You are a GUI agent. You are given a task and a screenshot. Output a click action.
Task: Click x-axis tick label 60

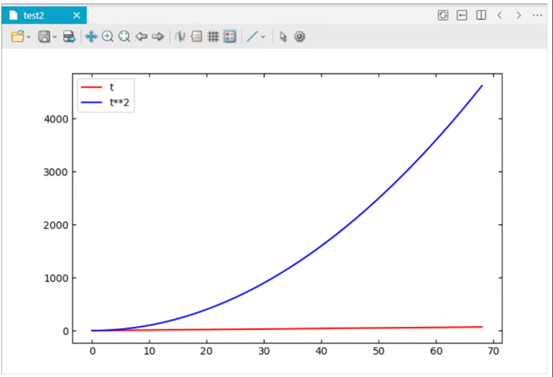436,351
